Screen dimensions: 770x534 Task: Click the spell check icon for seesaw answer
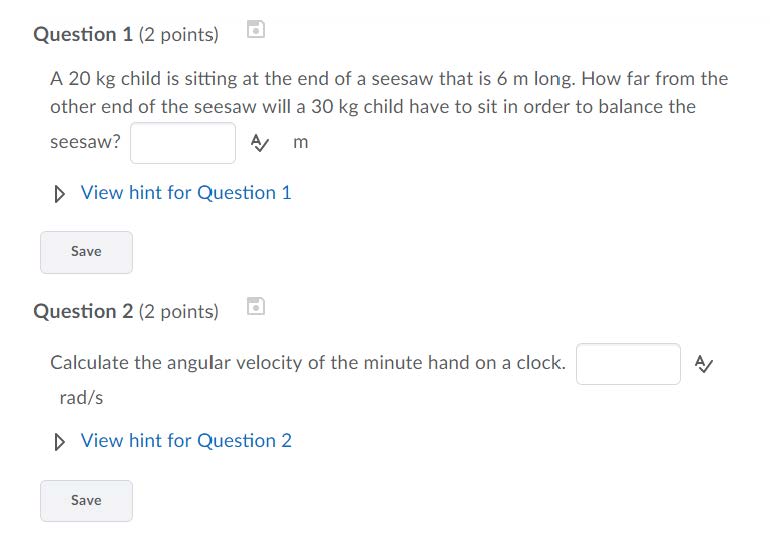click(x=259, y=143)
